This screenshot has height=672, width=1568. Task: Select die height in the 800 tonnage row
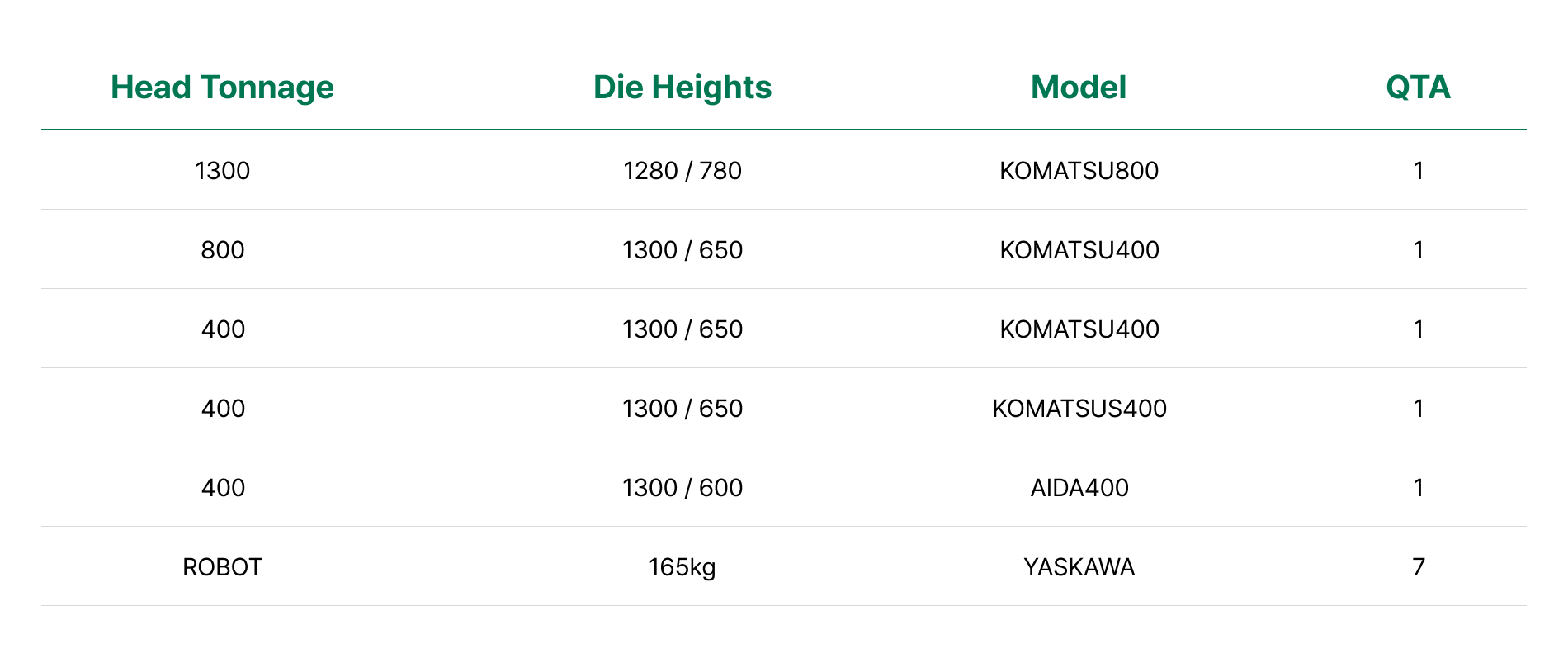(x=682, y=250)
